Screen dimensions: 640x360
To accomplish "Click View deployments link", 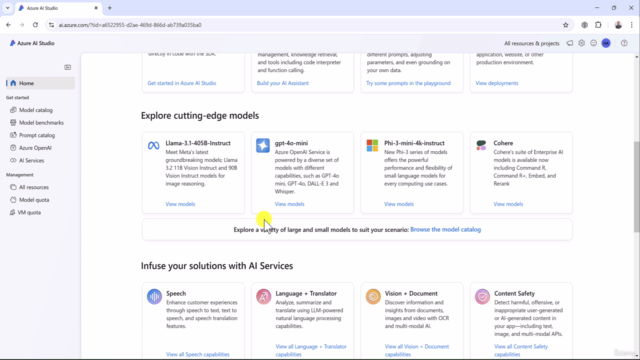I will pyautogui.click(x=497, y=83).
